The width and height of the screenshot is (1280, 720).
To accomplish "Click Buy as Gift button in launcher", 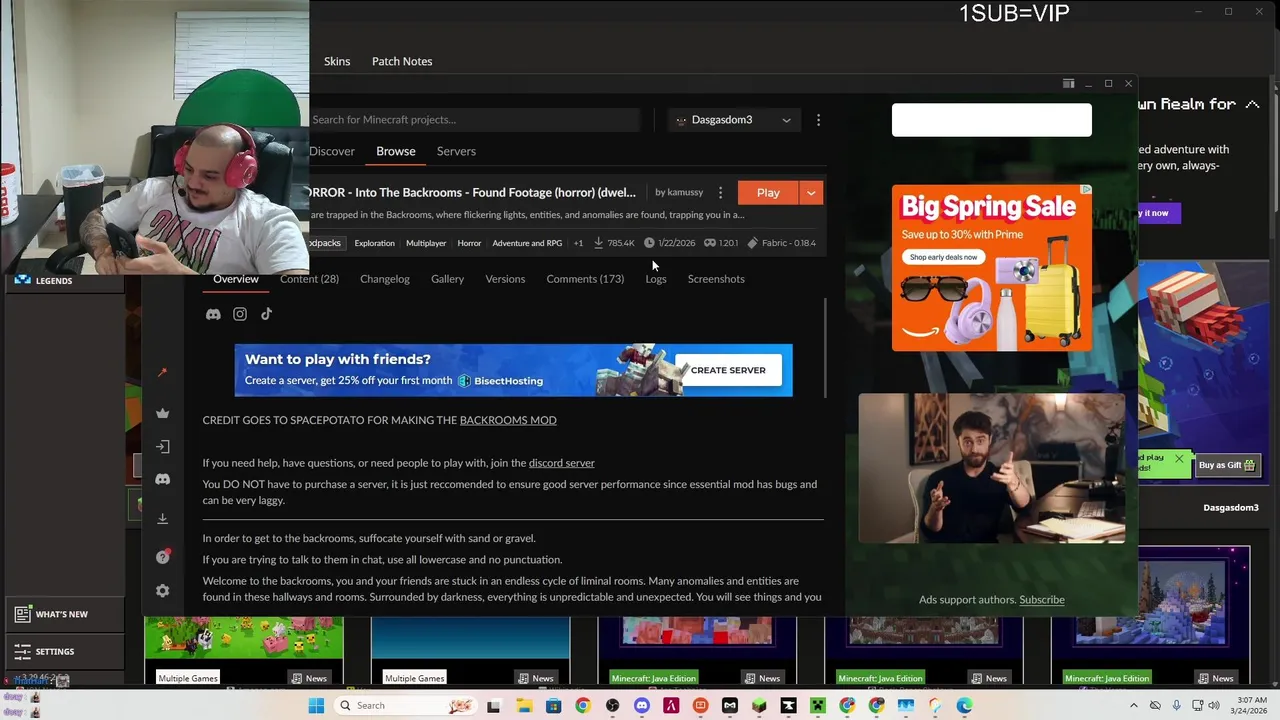I will click(x=1227, y=465).
